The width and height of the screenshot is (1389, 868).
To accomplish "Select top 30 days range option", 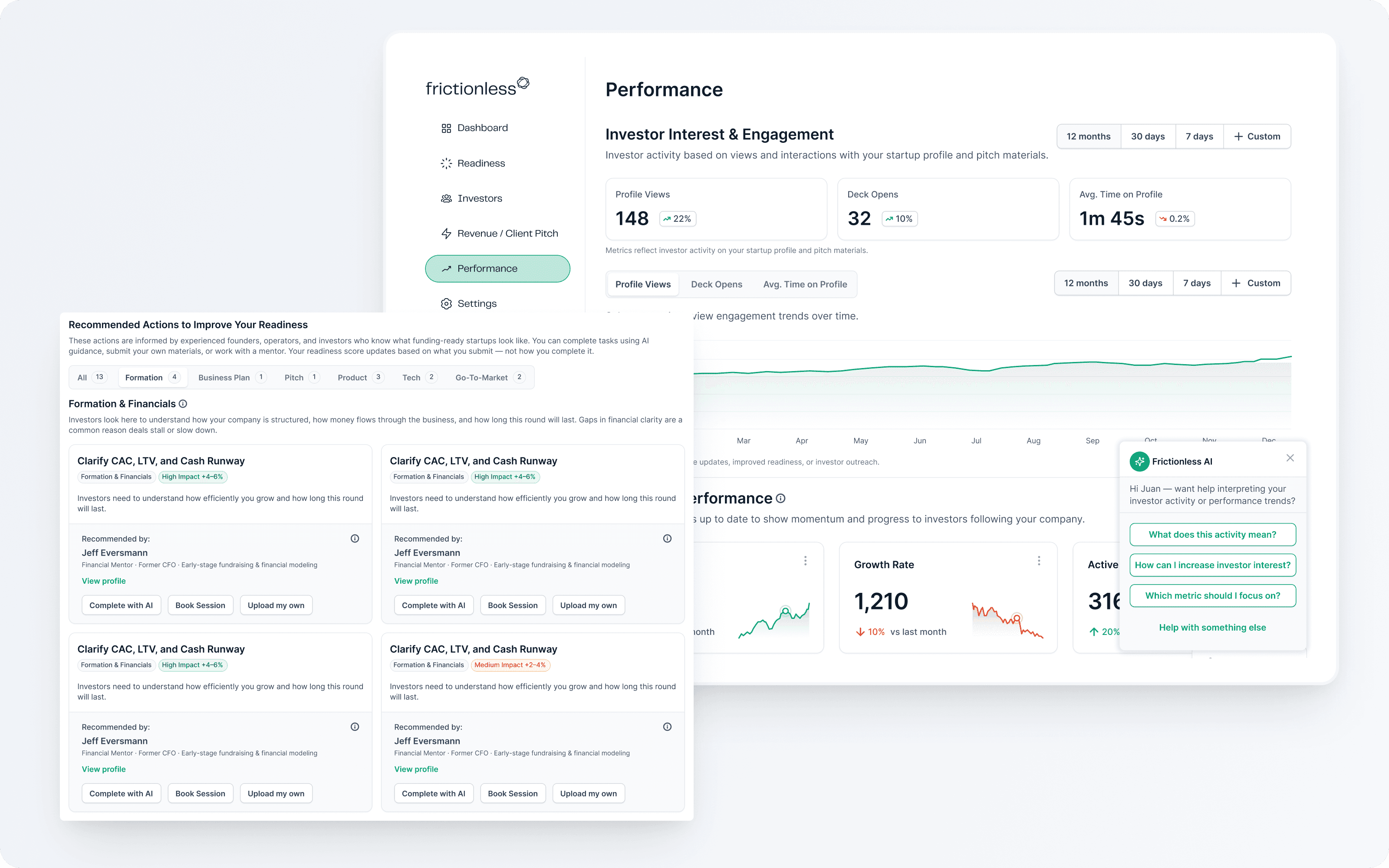I will pyautogui.click(x=1147, y=137).
